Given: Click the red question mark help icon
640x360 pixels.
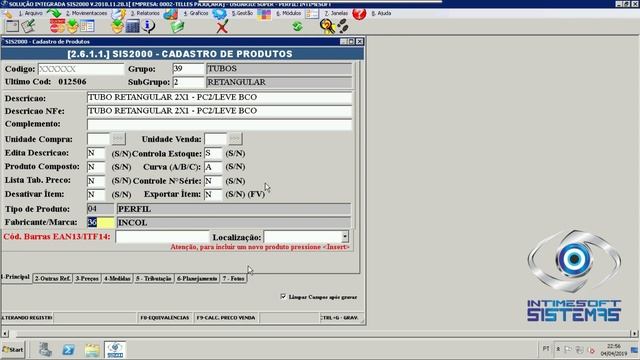Looking at the screenshot, I should pos(359,13).
